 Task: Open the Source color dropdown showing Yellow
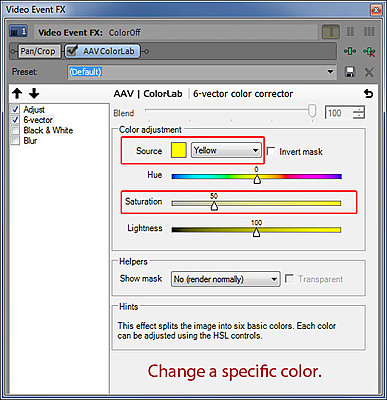point(226,150)
